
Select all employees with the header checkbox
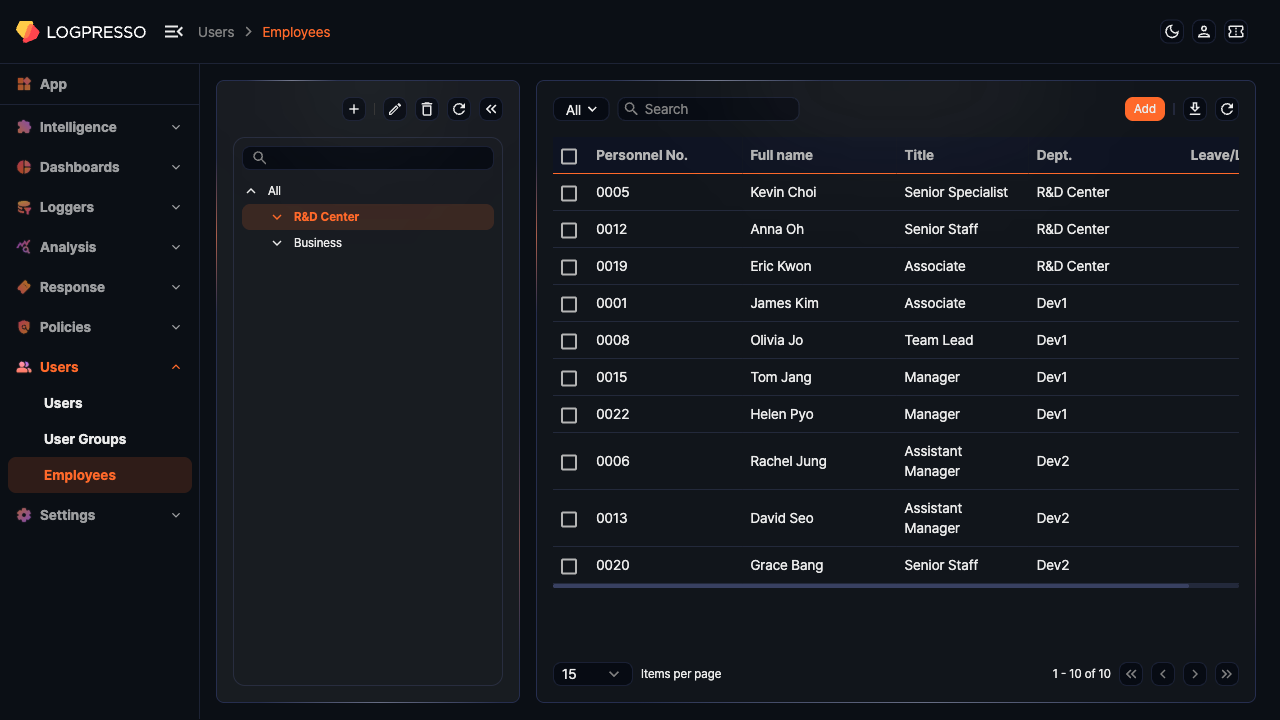[569, 156]
